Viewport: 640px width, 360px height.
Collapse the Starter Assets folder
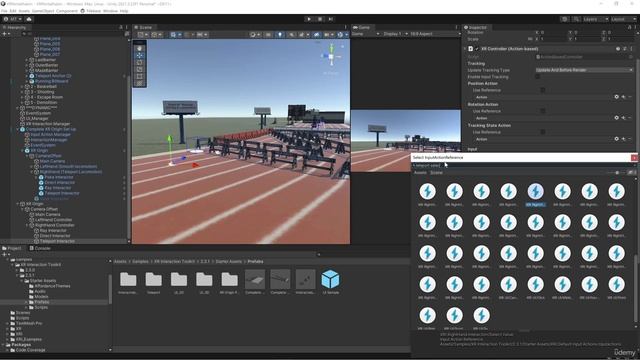click(22, 281)
